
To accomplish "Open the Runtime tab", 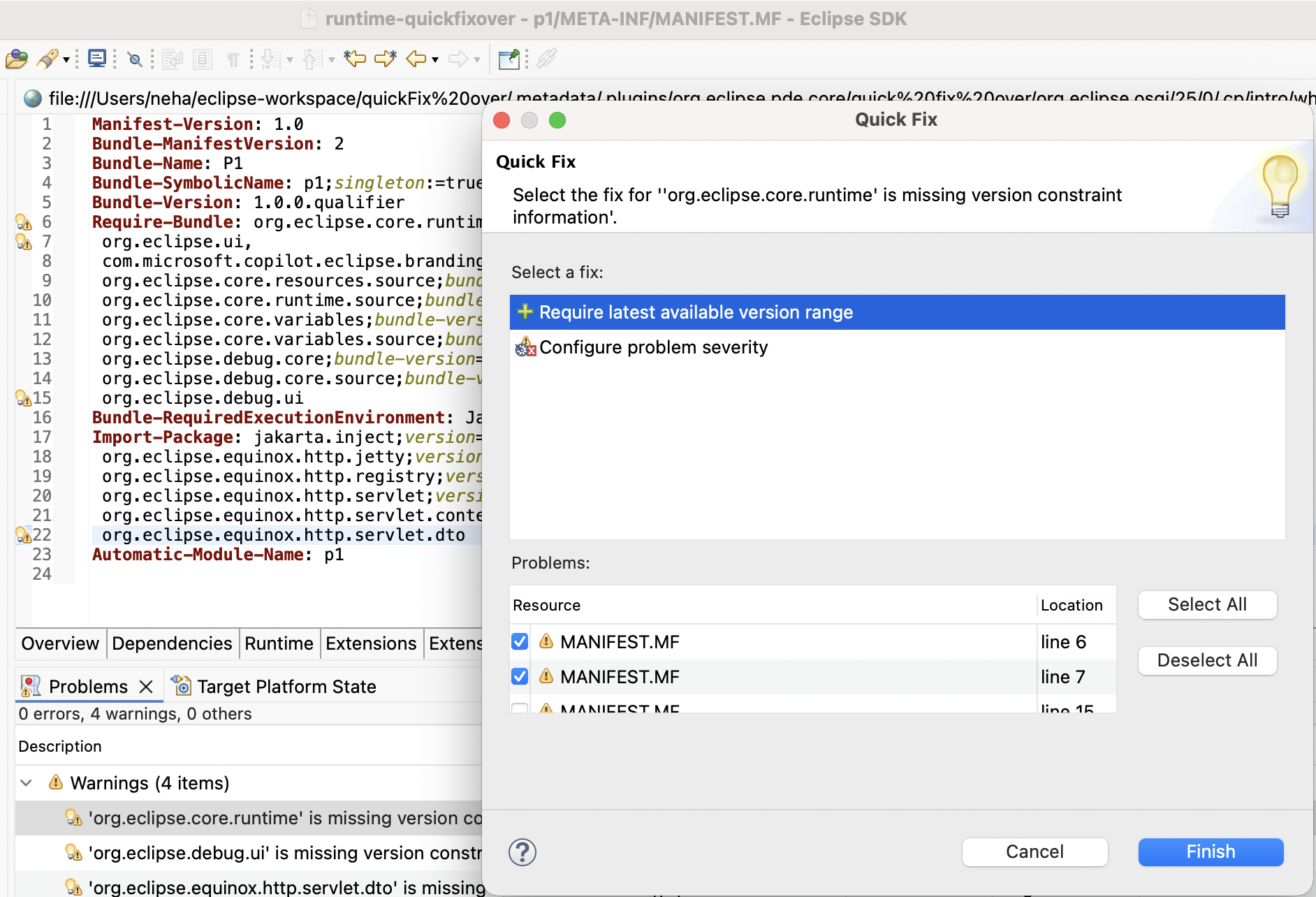I will (279, 643).
